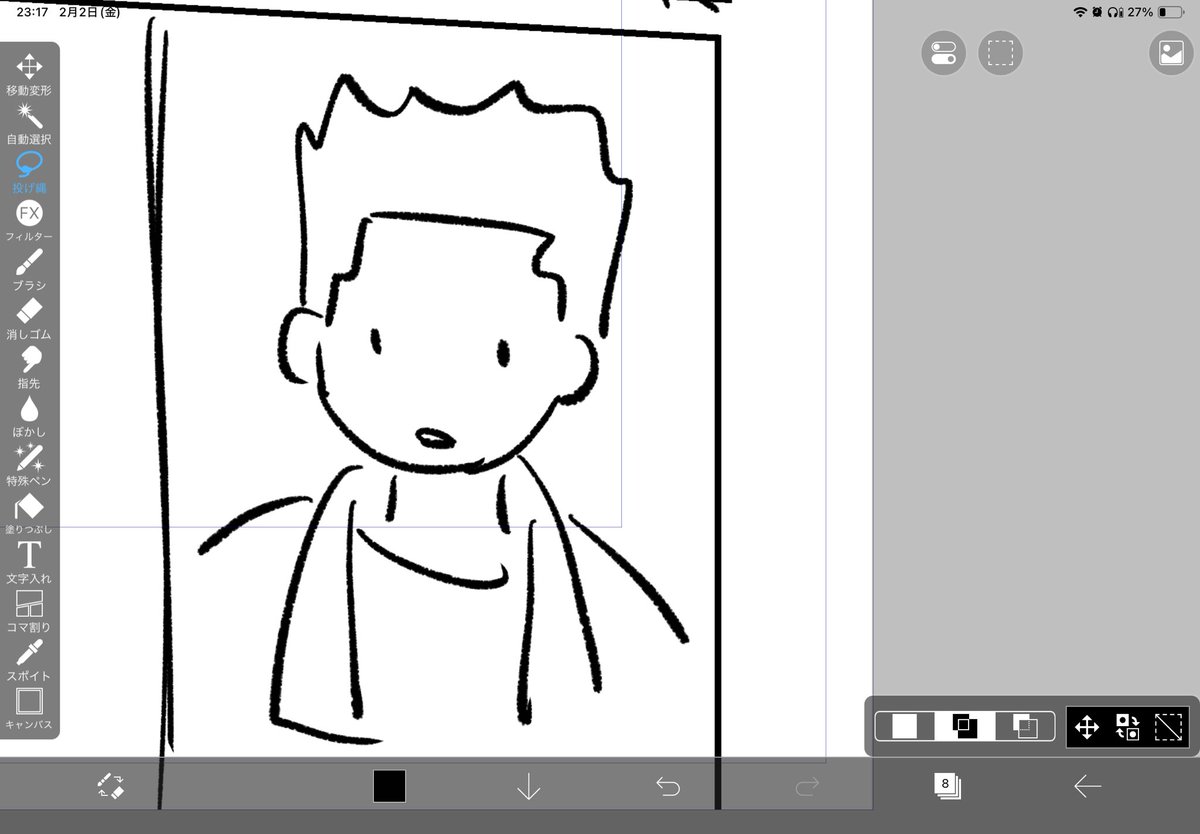Undo the last stroke
The image size is (1200, 834).
pyautogui.click(x=668, y=787)
